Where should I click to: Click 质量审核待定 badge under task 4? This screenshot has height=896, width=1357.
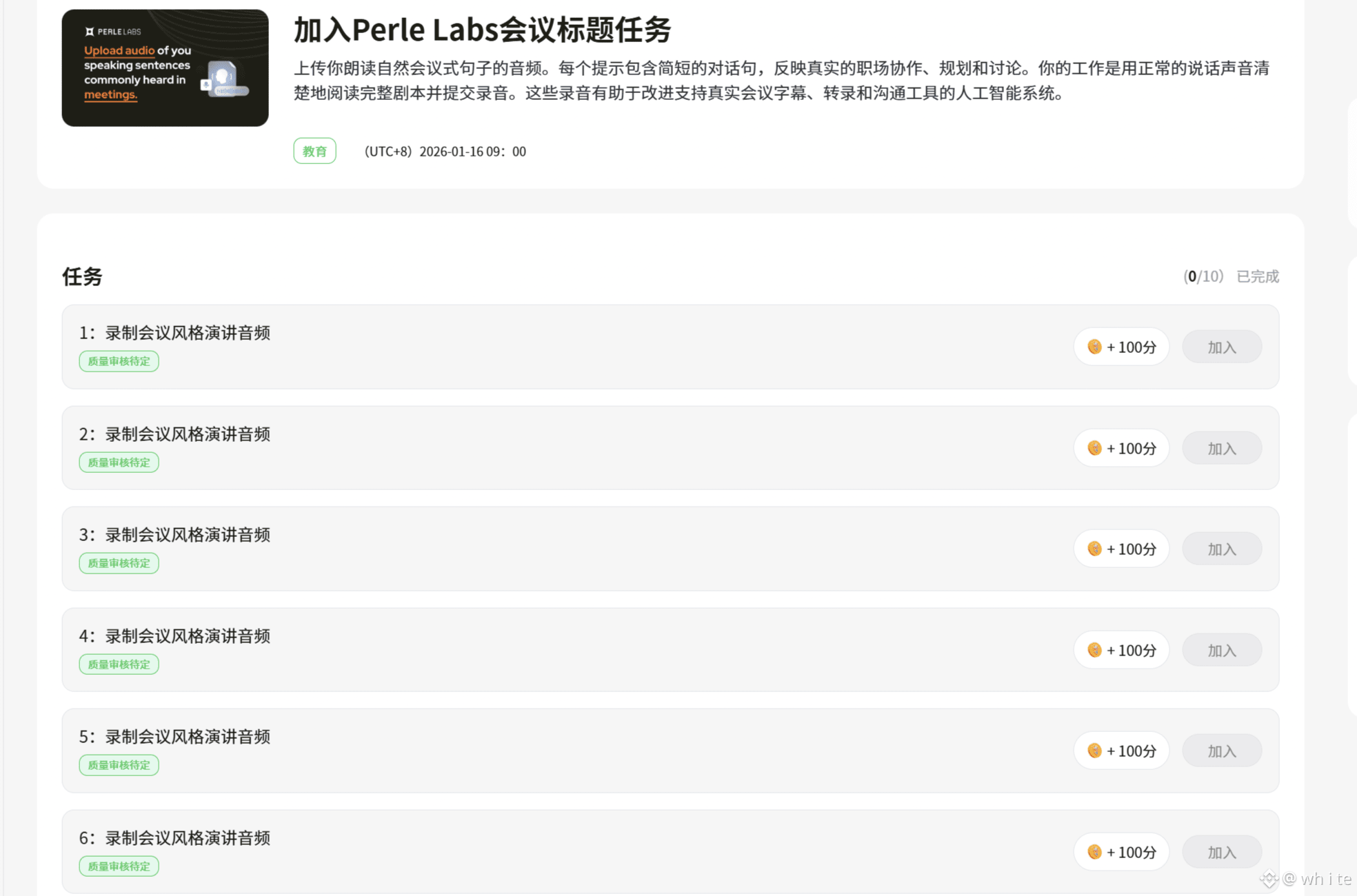click(x=119, y=664)
